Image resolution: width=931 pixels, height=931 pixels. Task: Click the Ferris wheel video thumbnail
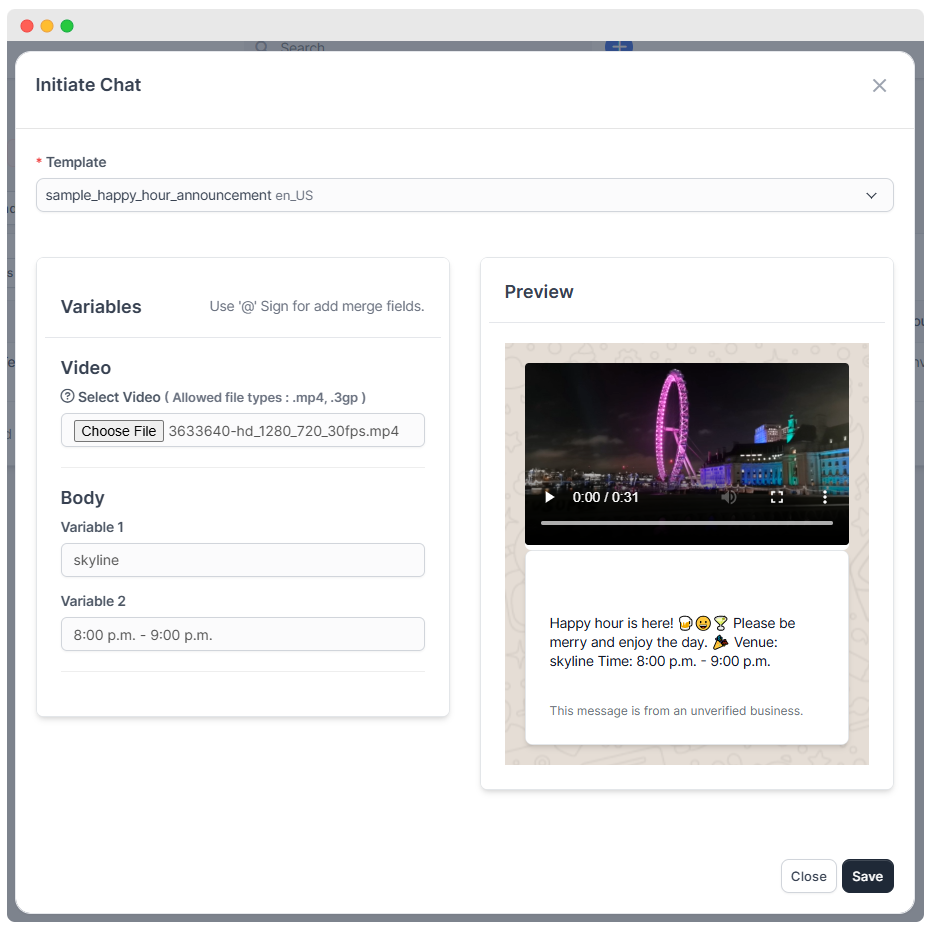[x=686, y=430]
